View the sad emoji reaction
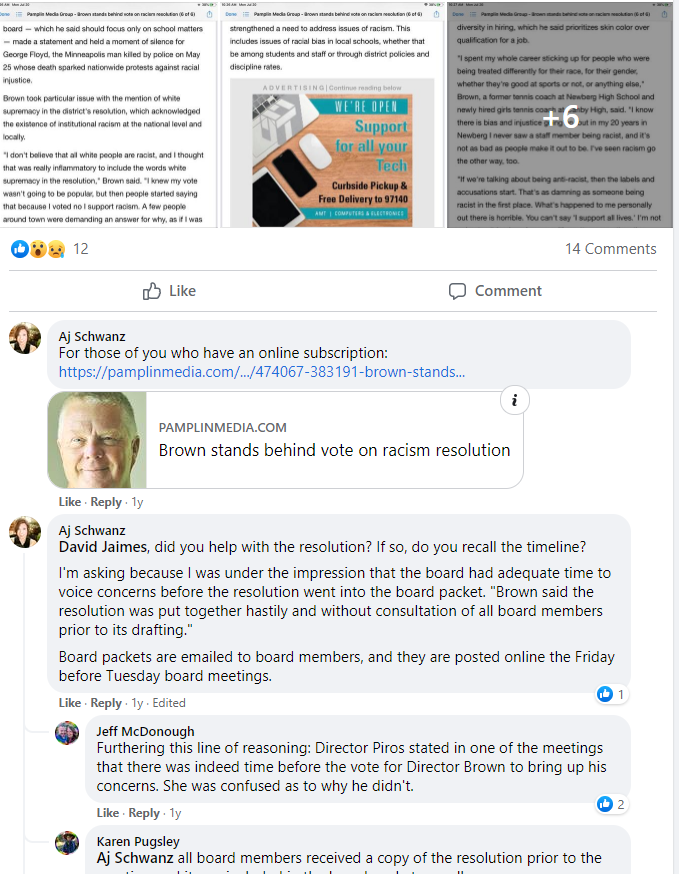 (56, 249)
